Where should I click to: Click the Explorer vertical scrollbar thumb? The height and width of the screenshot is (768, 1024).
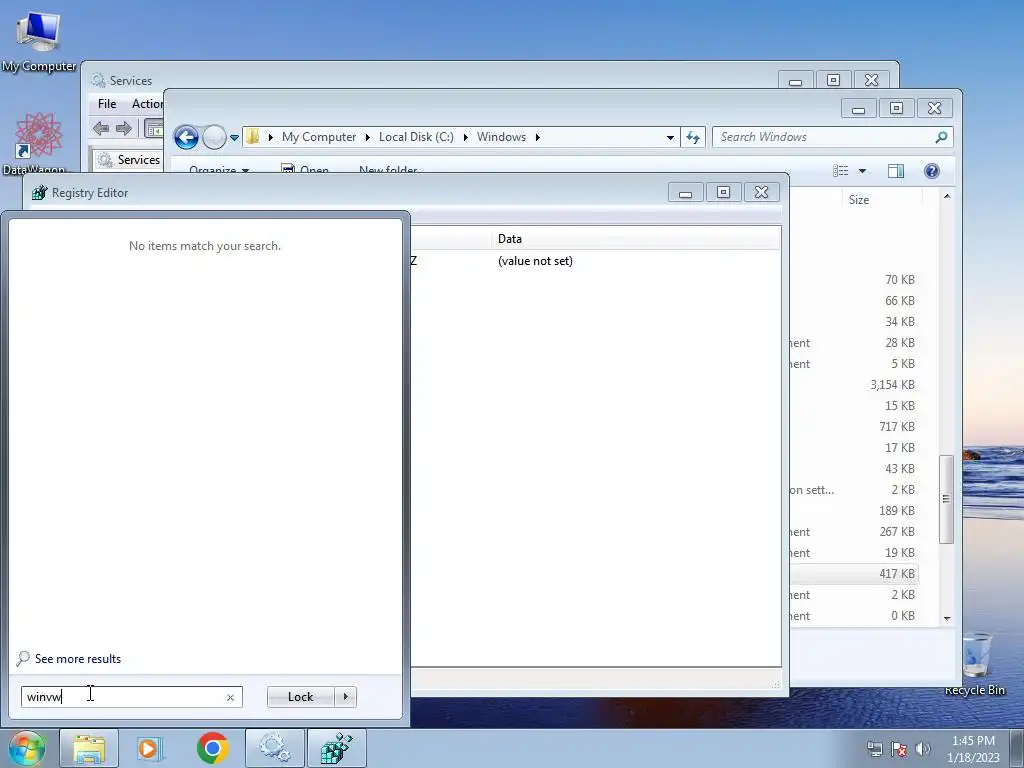[x=946, y=500]
